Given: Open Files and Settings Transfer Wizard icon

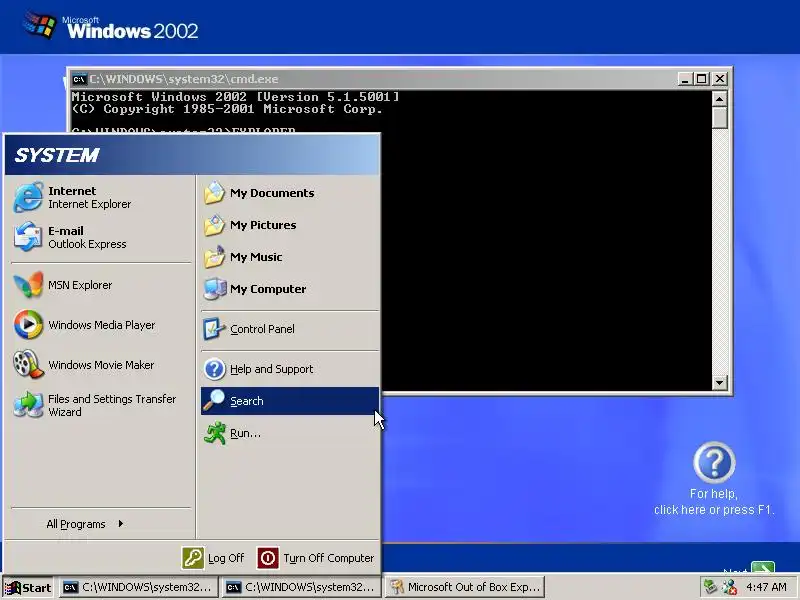Looking at the screenshot, I should 28,405.
